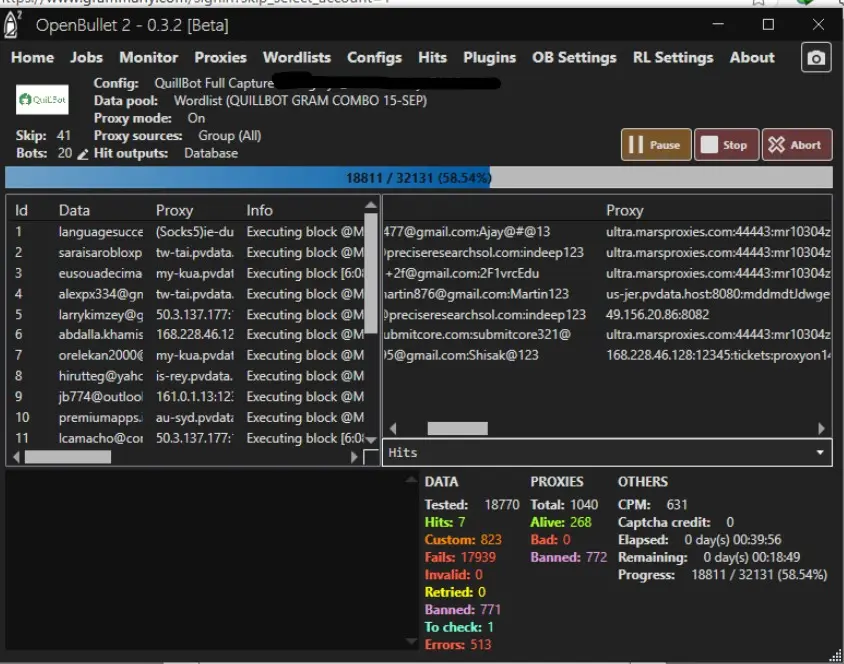
Task: Open the About menu
Action: (x=752, y=58)
